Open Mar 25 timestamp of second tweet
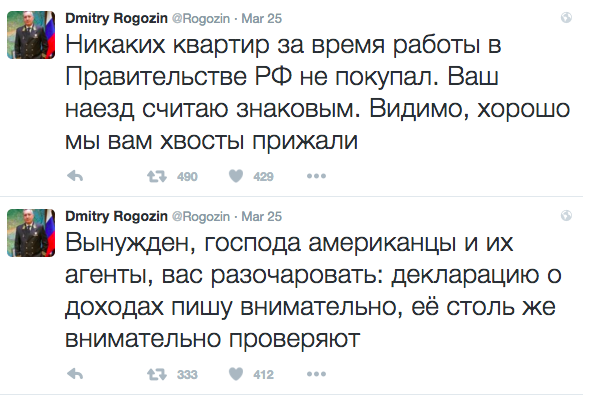Viewport: 593px width, 396px height. coord(262,217)
